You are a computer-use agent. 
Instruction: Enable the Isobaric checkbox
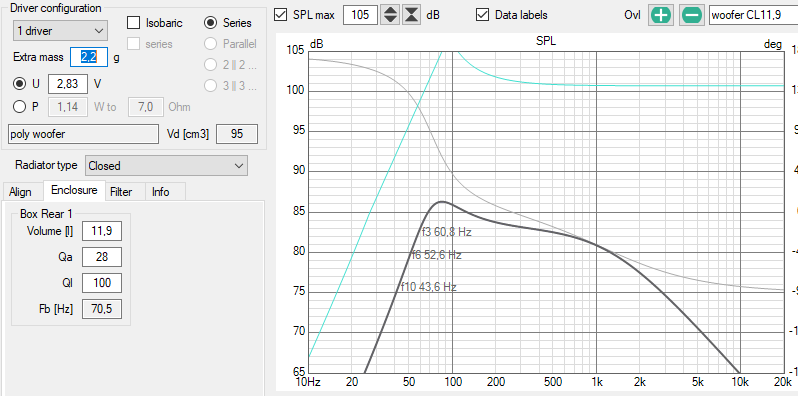(133, 22)
